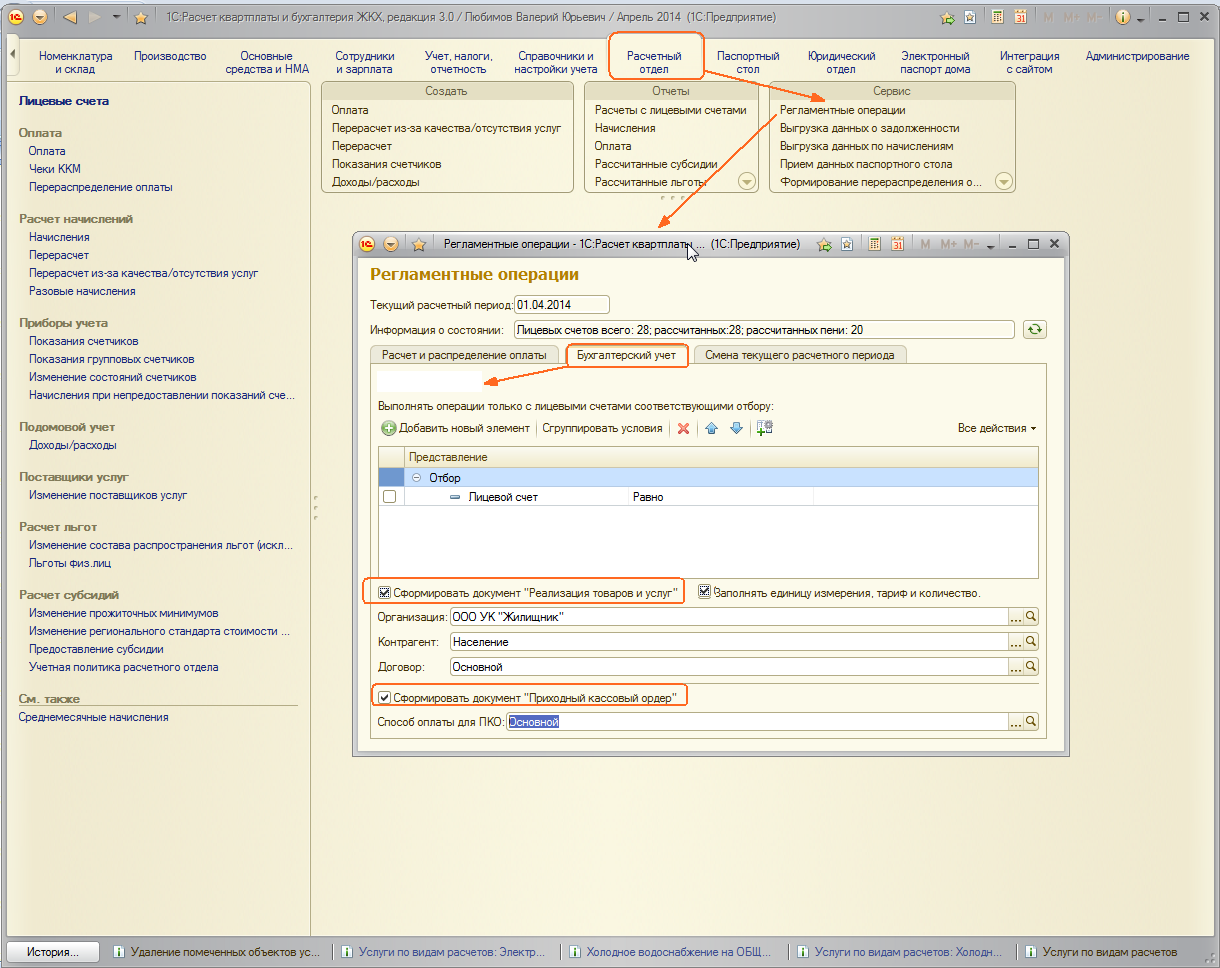Viewport: 1220px width, 968px height.
Task: Switch to Смена текущего расчетного периода tab
Action: pos(800,355)
